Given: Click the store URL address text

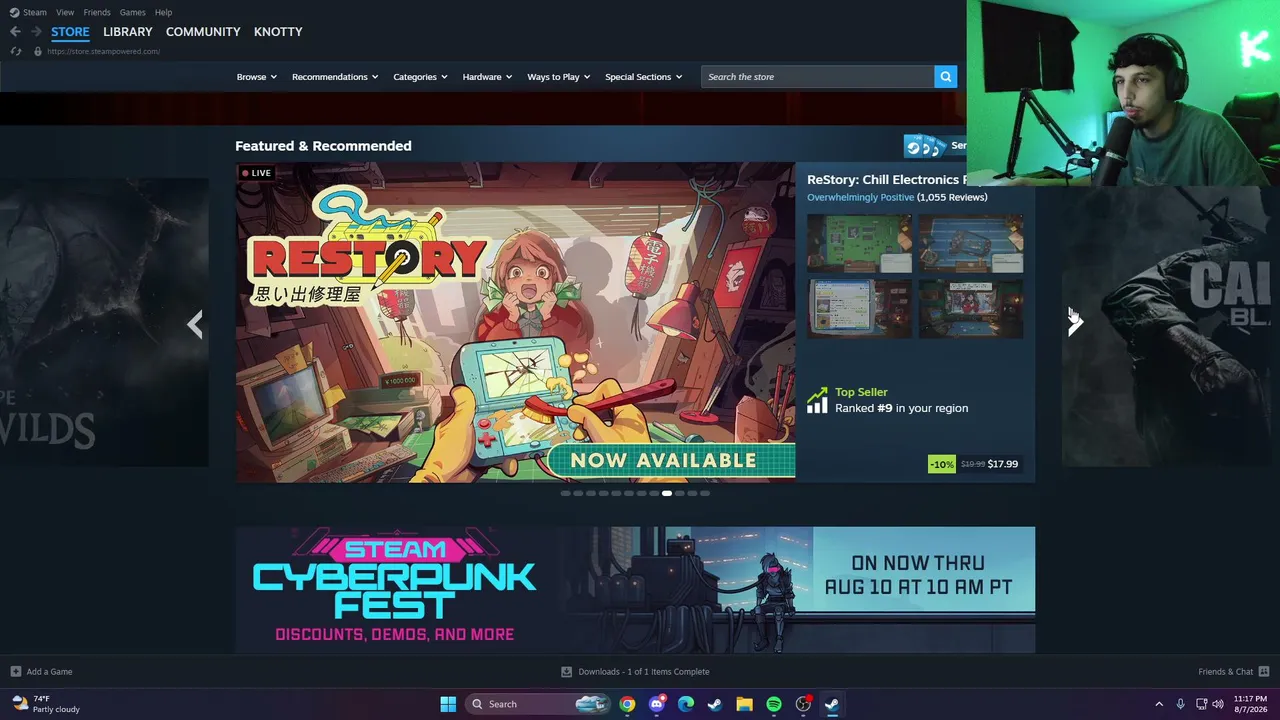Looking at the screenshot, I should (x=103, y=51).
